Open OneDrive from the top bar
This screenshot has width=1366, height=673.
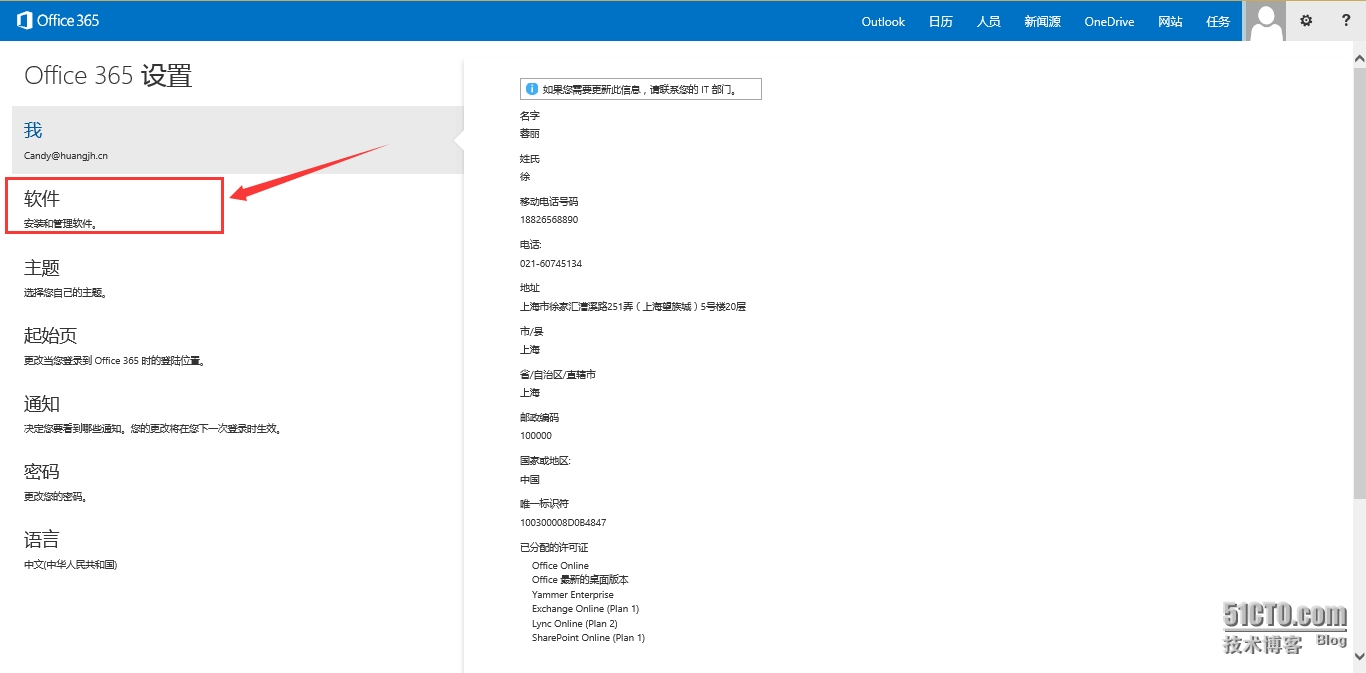pos(1109,21)
